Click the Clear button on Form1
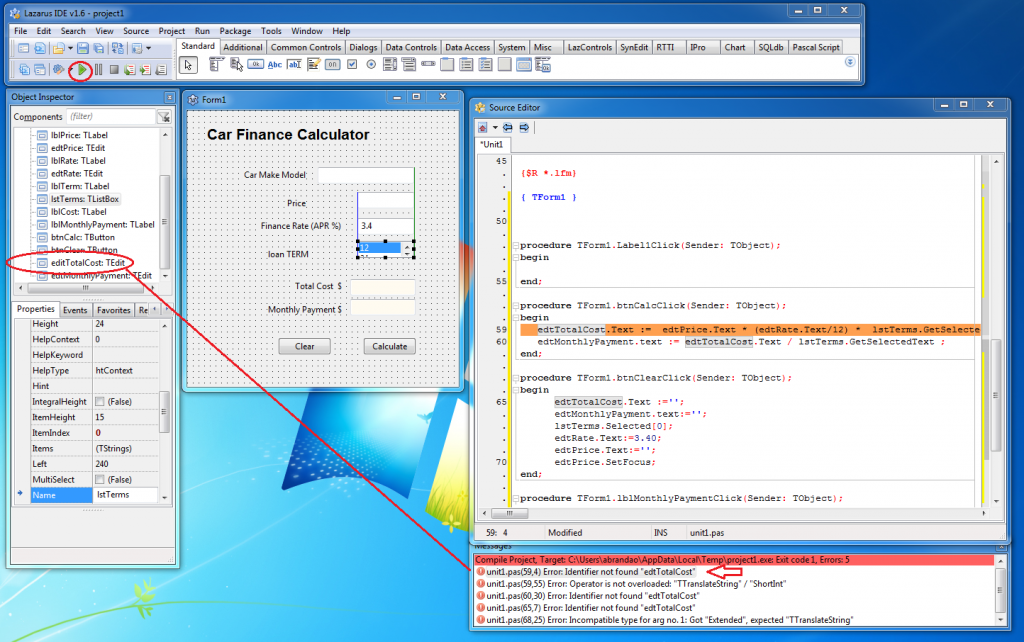The image size is (1024, 642). (306, 345)
